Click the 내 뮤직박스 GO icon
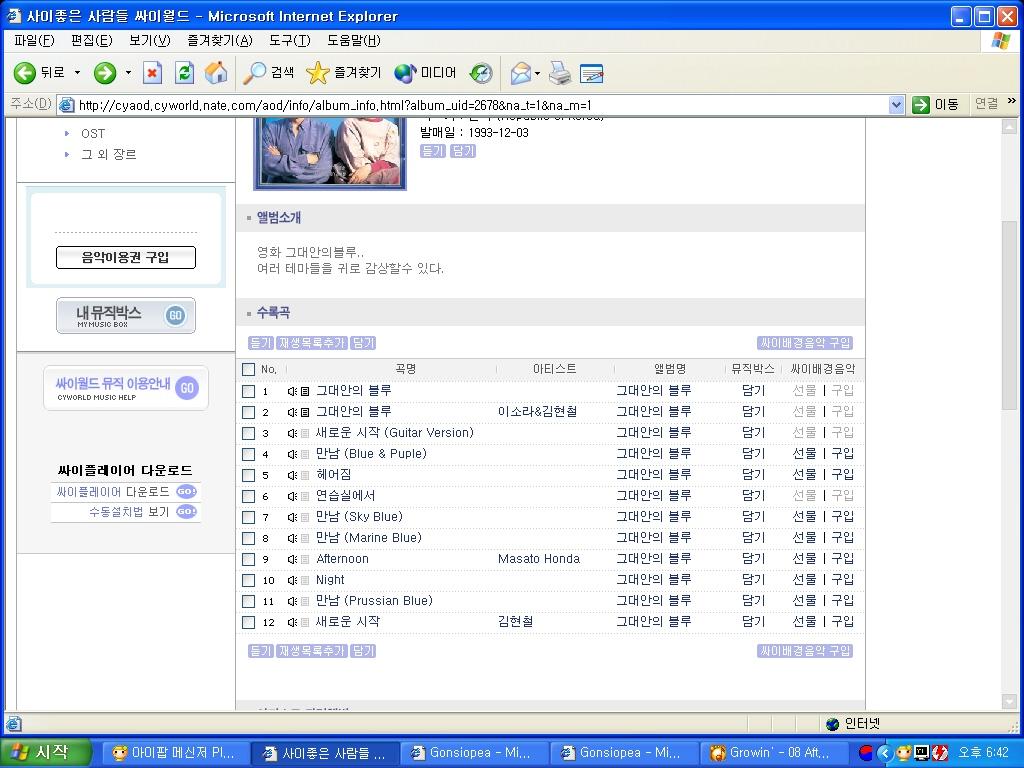This screenshot has width=1024, height=768. [x=175, y=315]
